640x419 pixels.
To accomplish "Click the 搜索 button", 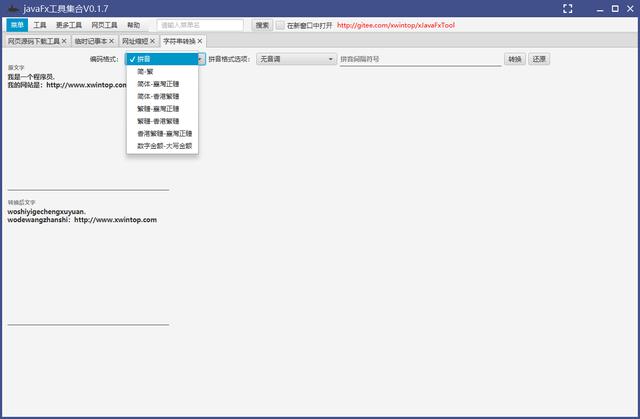I will [262, 25].
